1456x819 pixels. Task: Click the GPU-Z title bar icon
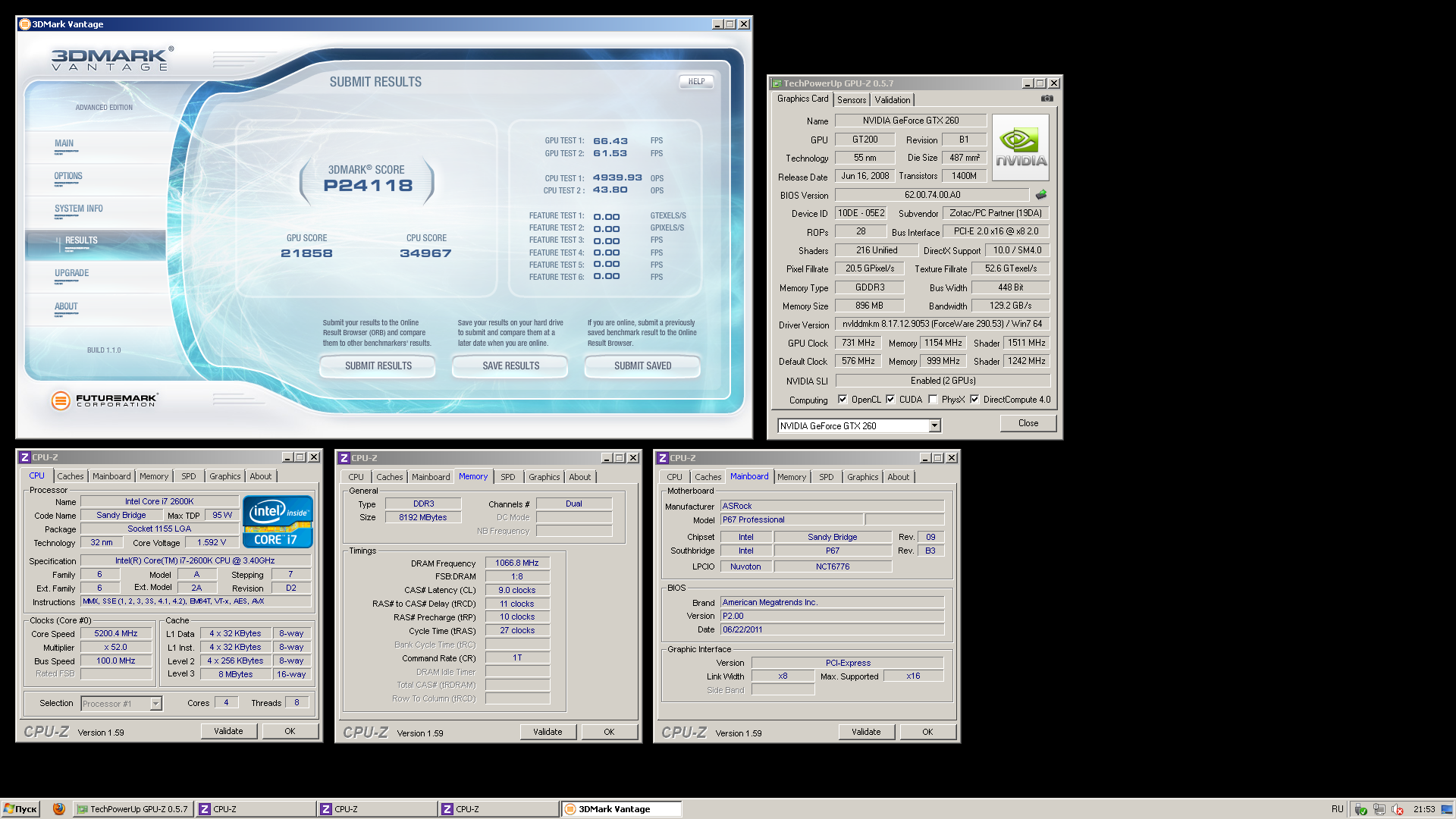click(x=776, y=83)
